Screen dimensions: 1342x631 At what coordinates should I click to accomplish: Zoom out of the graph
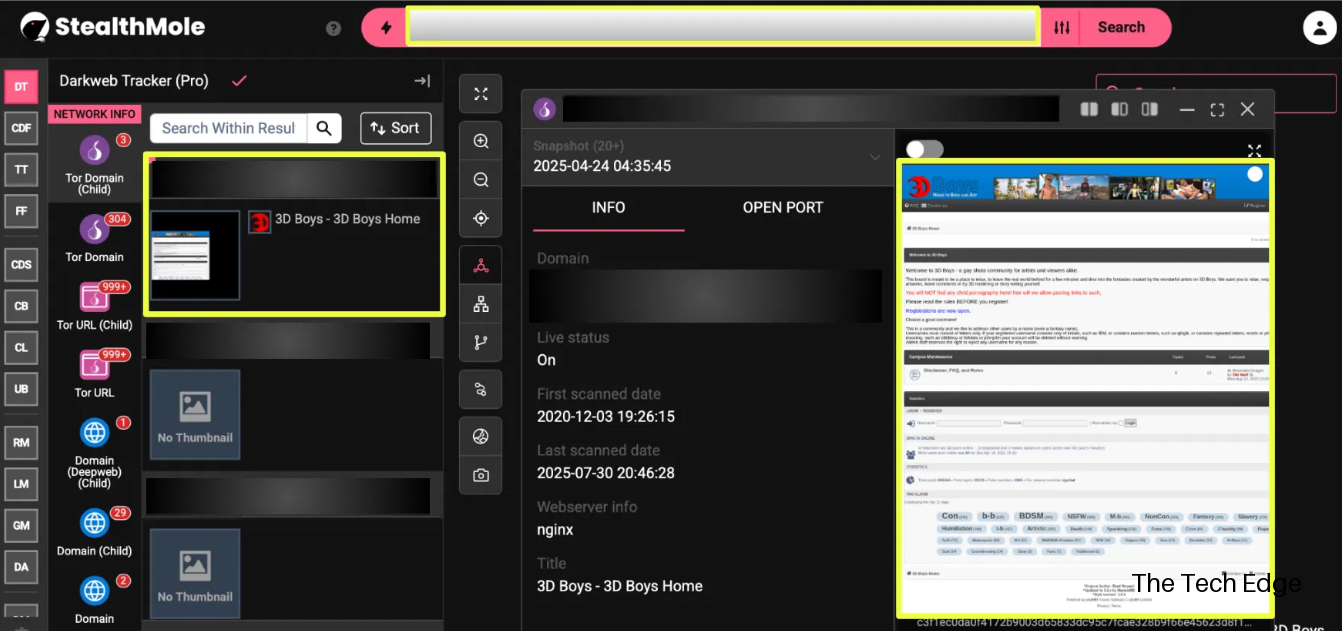[481, 180]
